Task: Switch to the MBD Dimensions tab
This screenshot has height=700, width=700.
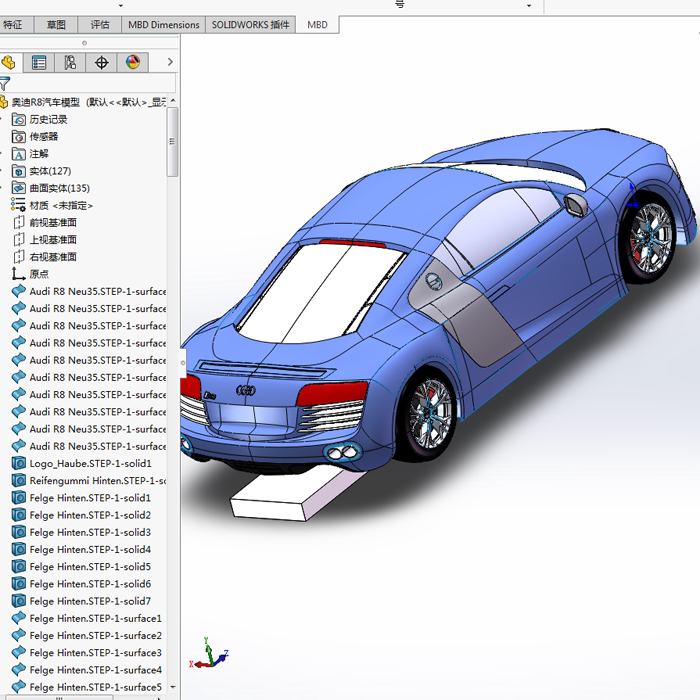Action: tap(163, 25)
